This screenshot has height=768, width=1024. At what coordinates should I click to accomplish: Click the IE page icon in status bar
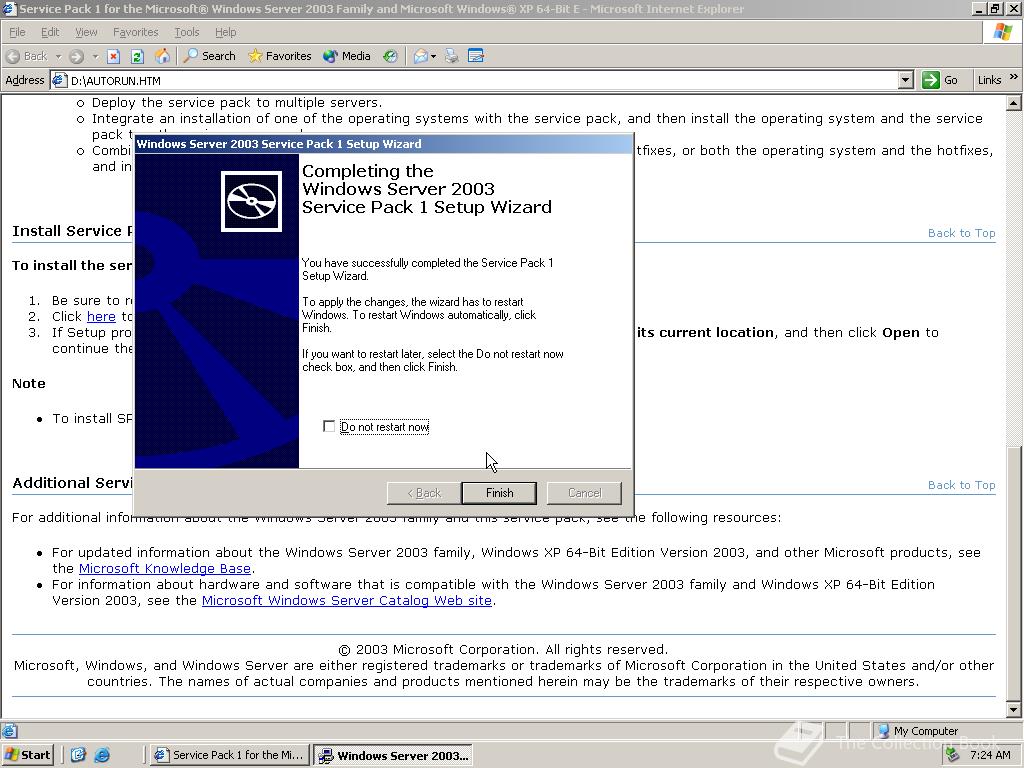[x=9, y=731]
